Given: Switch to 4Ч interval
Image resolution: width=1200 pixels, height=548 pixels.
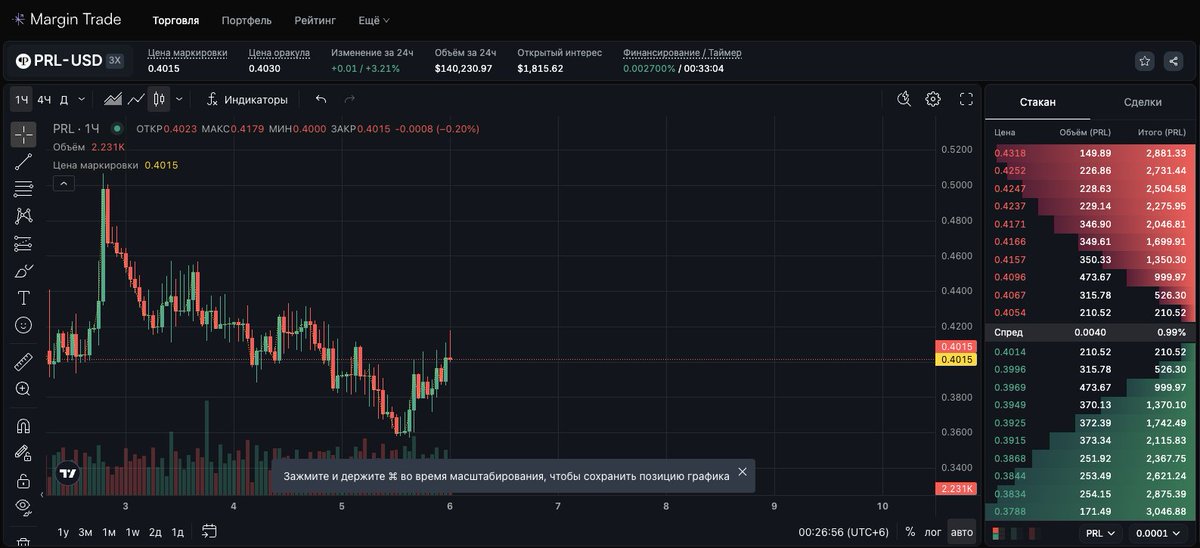Looking at the screenshot, I should pyautogui.click(x=44, y=99).
